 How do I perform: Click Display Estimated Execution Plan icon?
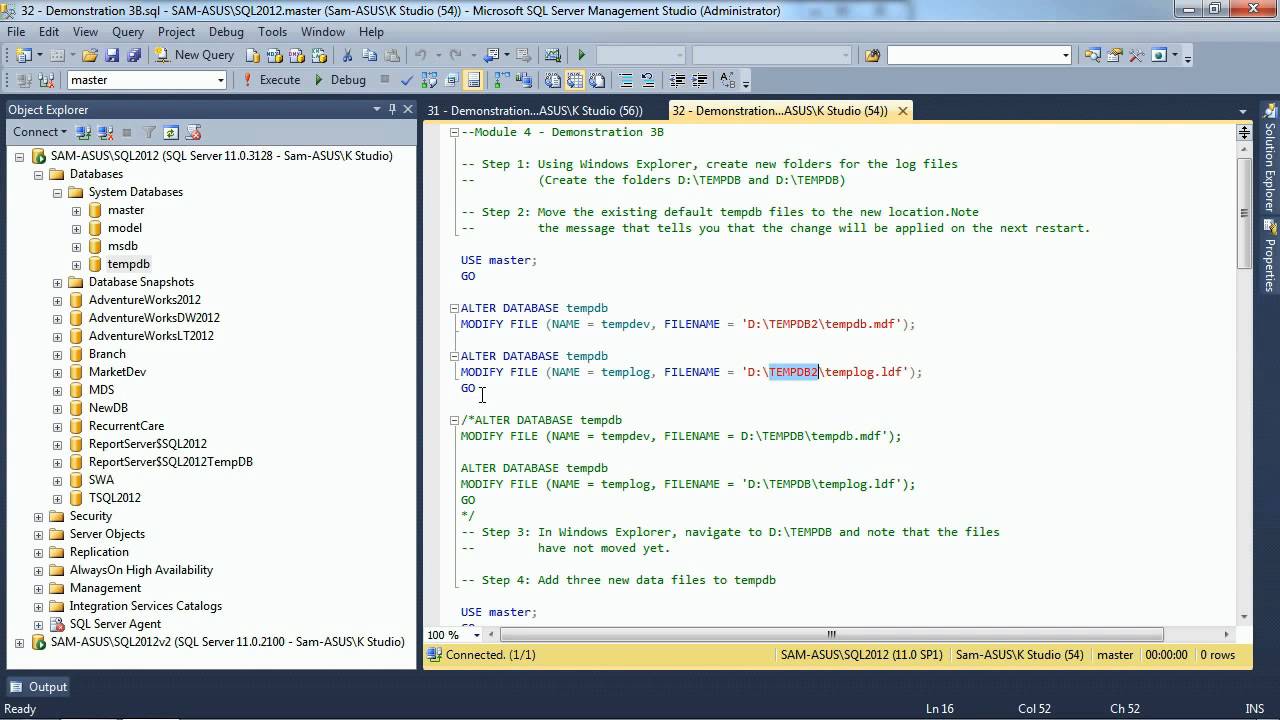[x=429, y=80]
